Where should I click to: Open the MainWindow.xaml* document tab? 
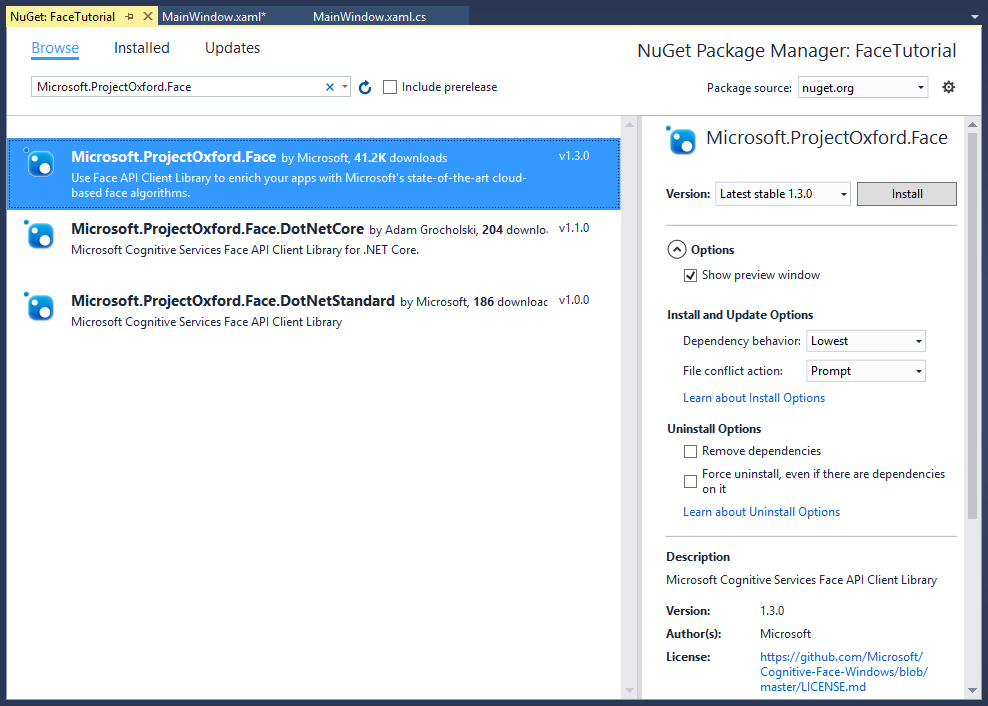[214, 17]
